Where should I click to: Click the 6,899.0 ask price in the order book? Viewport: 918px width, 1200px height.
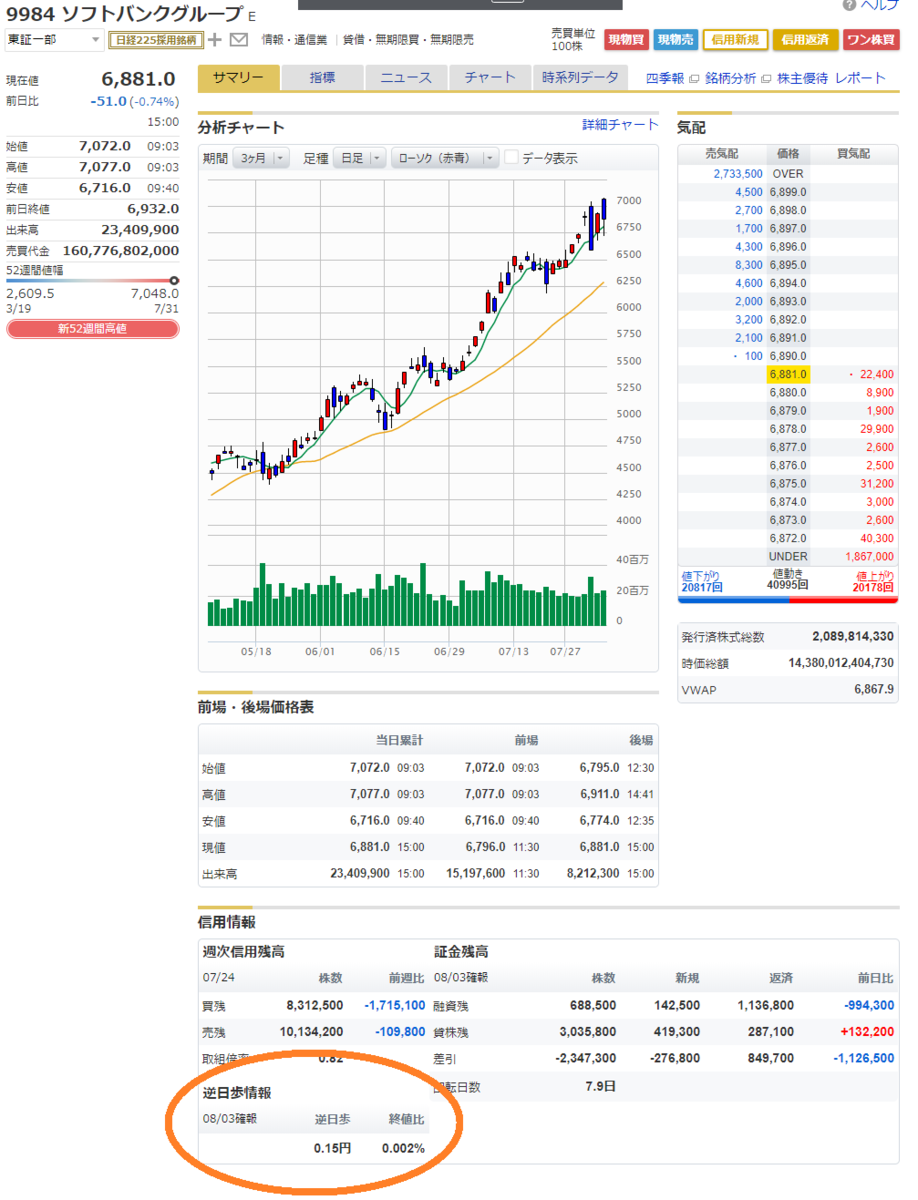[x=788, y=192]
